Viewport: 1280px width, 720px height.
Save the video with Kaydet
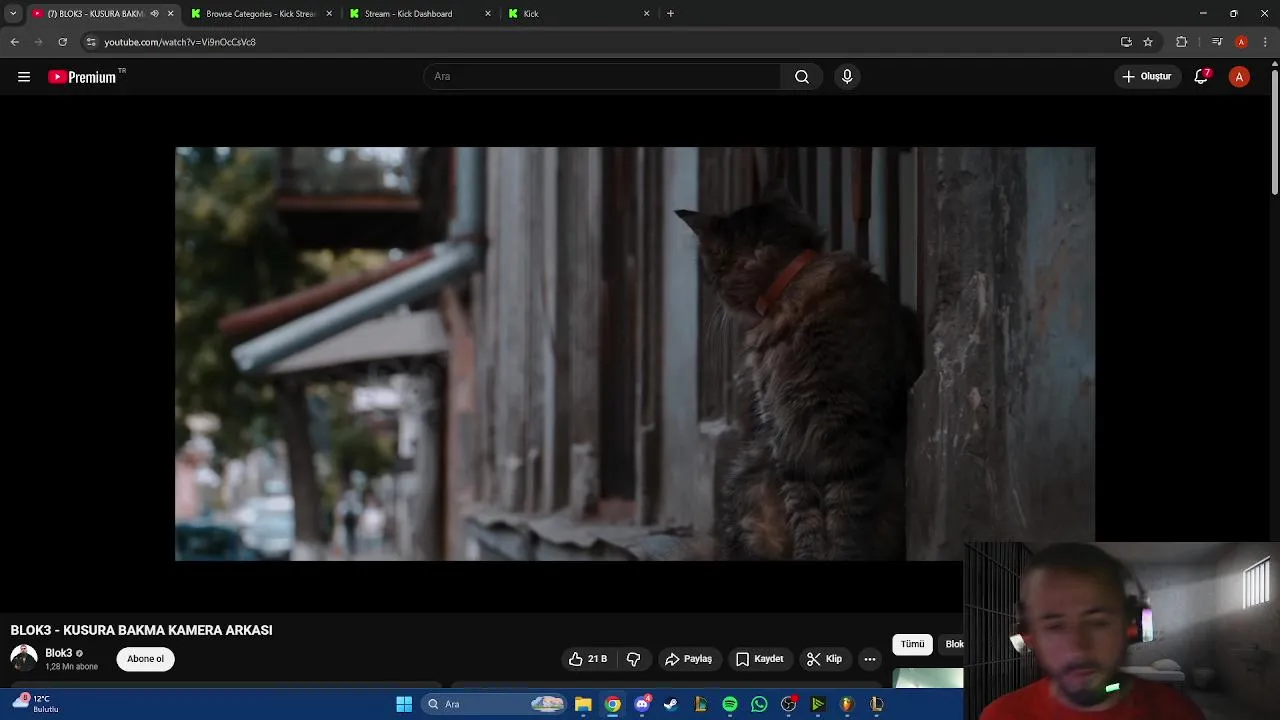point(760,659)
